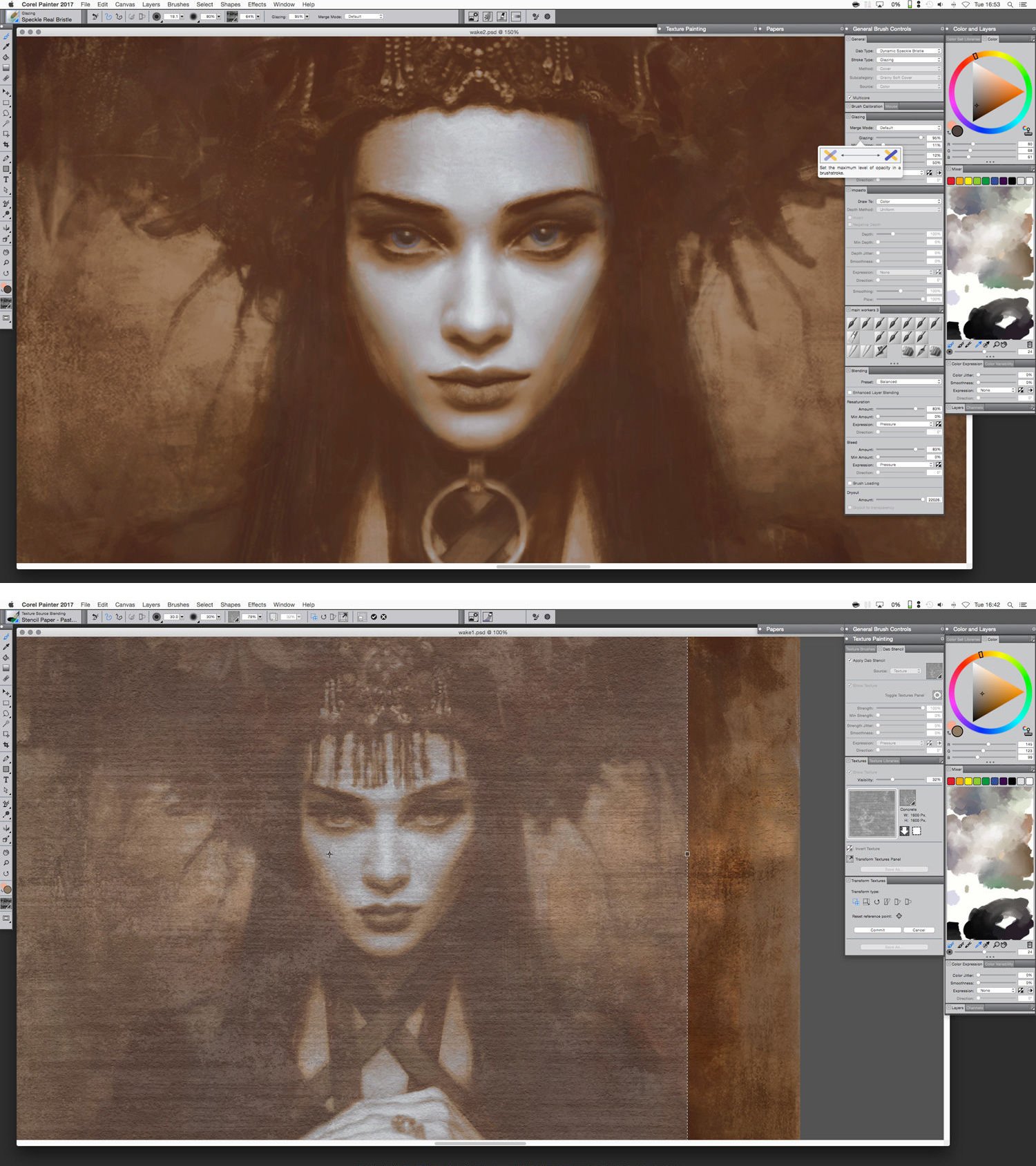Toggle Apply Dab Stencil checkbox
Screen dimensions: 1036x1166
coord(850,660)
